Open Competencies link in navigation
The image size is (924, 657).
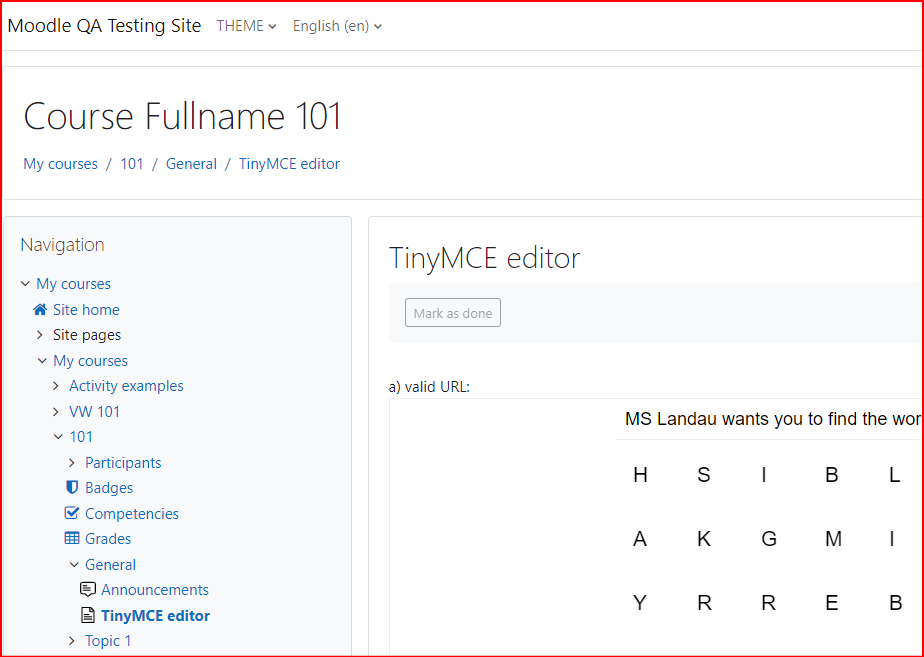coord(132,513)
